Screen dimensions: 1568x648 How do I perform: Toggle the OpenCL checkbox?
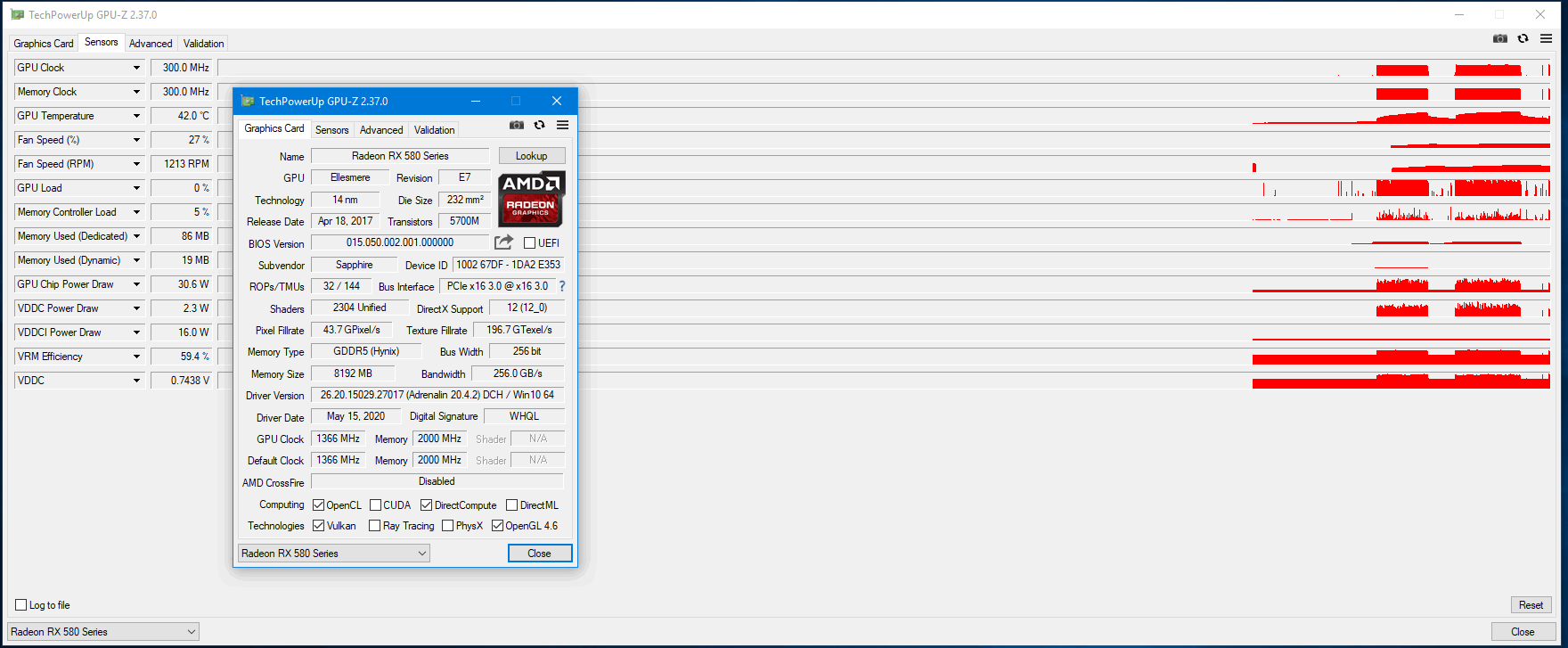[x=318, y=504]
